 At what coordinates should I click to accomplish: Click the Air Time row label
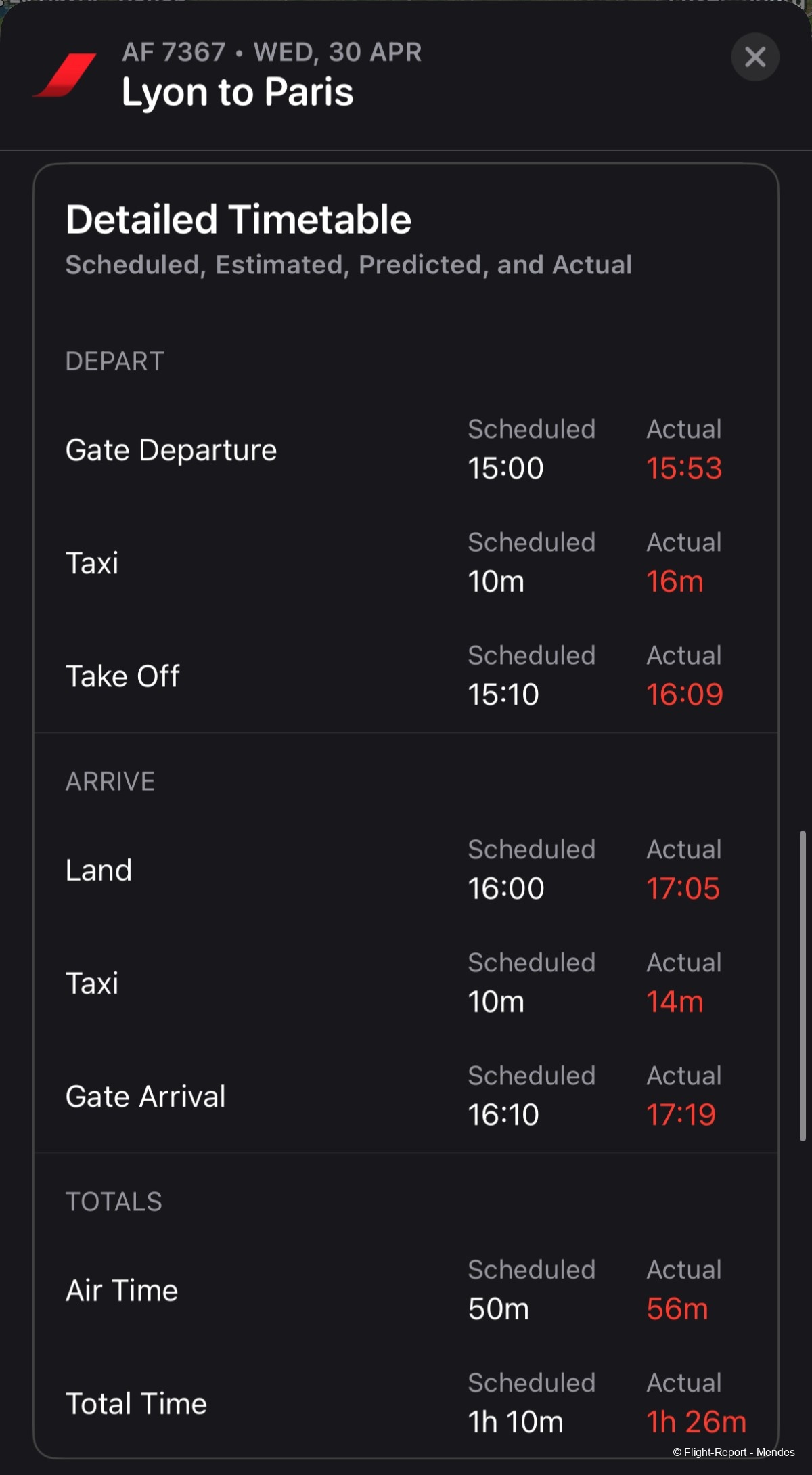(x=122, y=1290)
